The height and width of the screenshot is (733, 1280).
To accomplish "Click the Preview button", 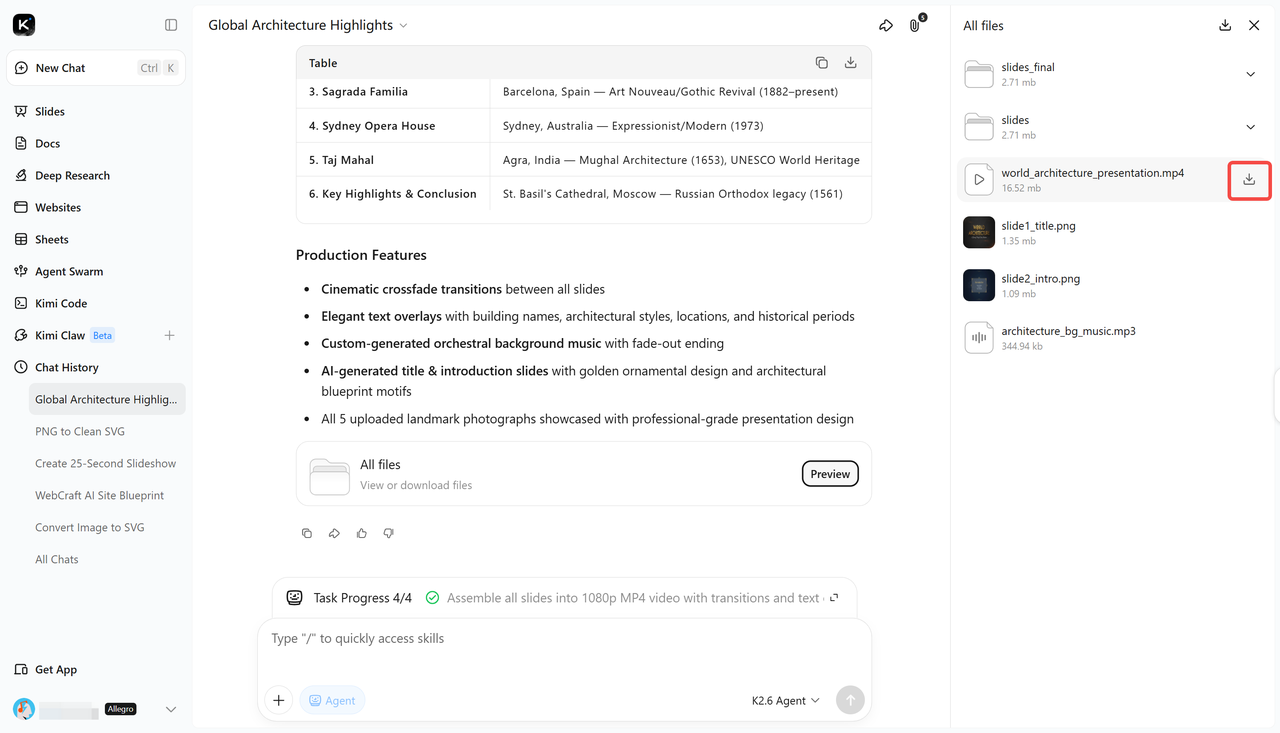I will pyautogui.click(x=830, y=474).
